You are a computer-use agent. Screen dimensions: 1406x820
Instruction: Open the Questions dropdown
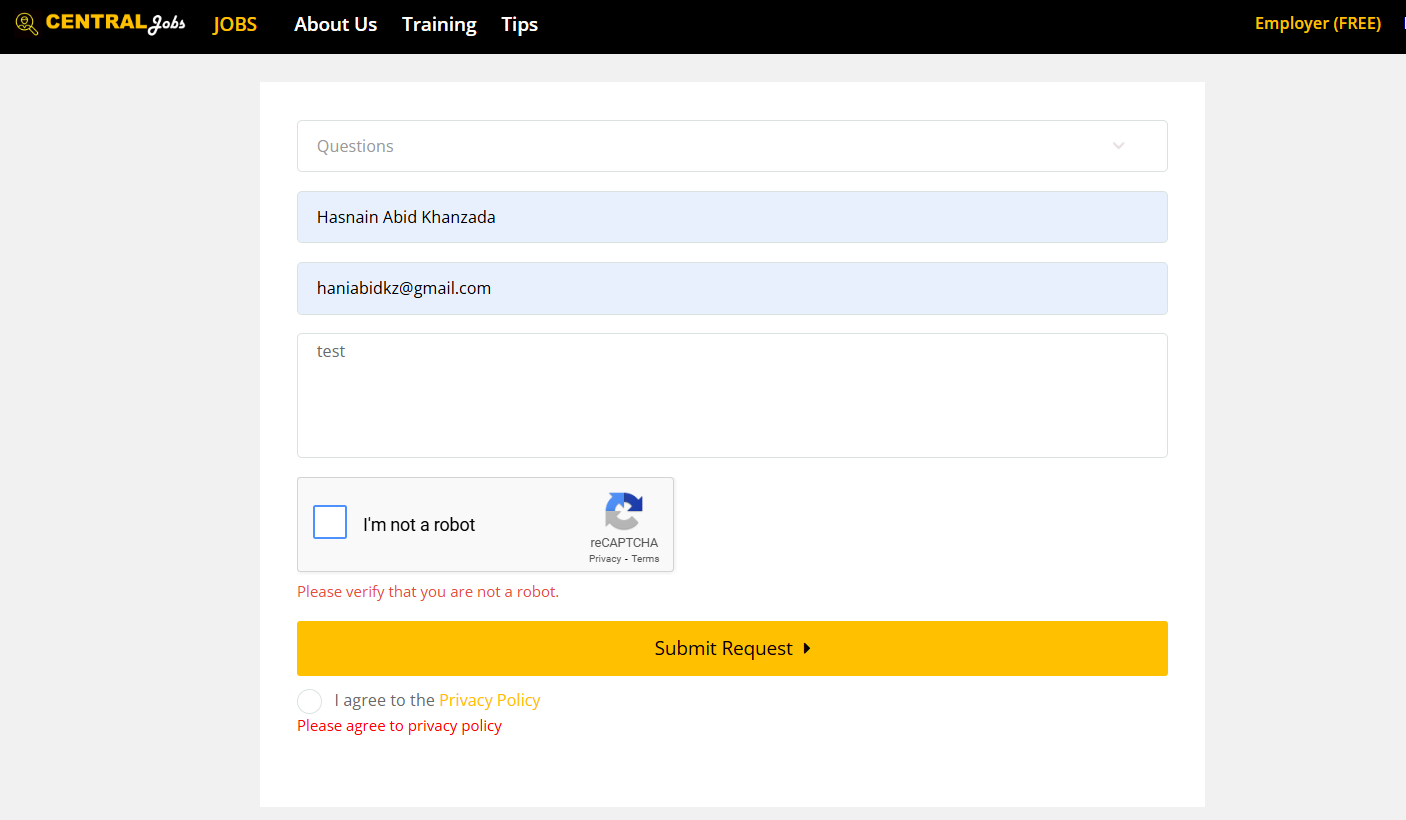pyautogui.click(x=700, y=146)
